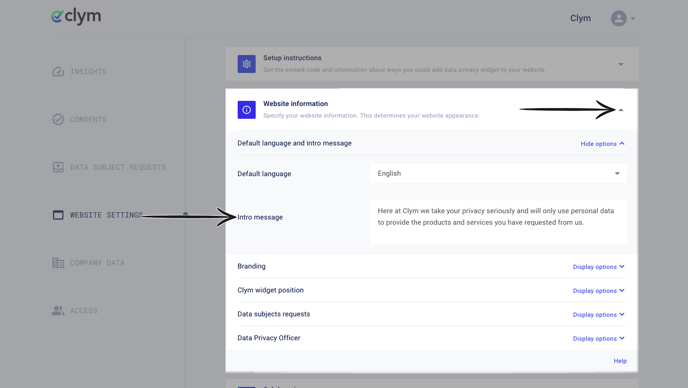Click the Access people icon
This screenshot has width=688, height=388.
coord(58,311)
